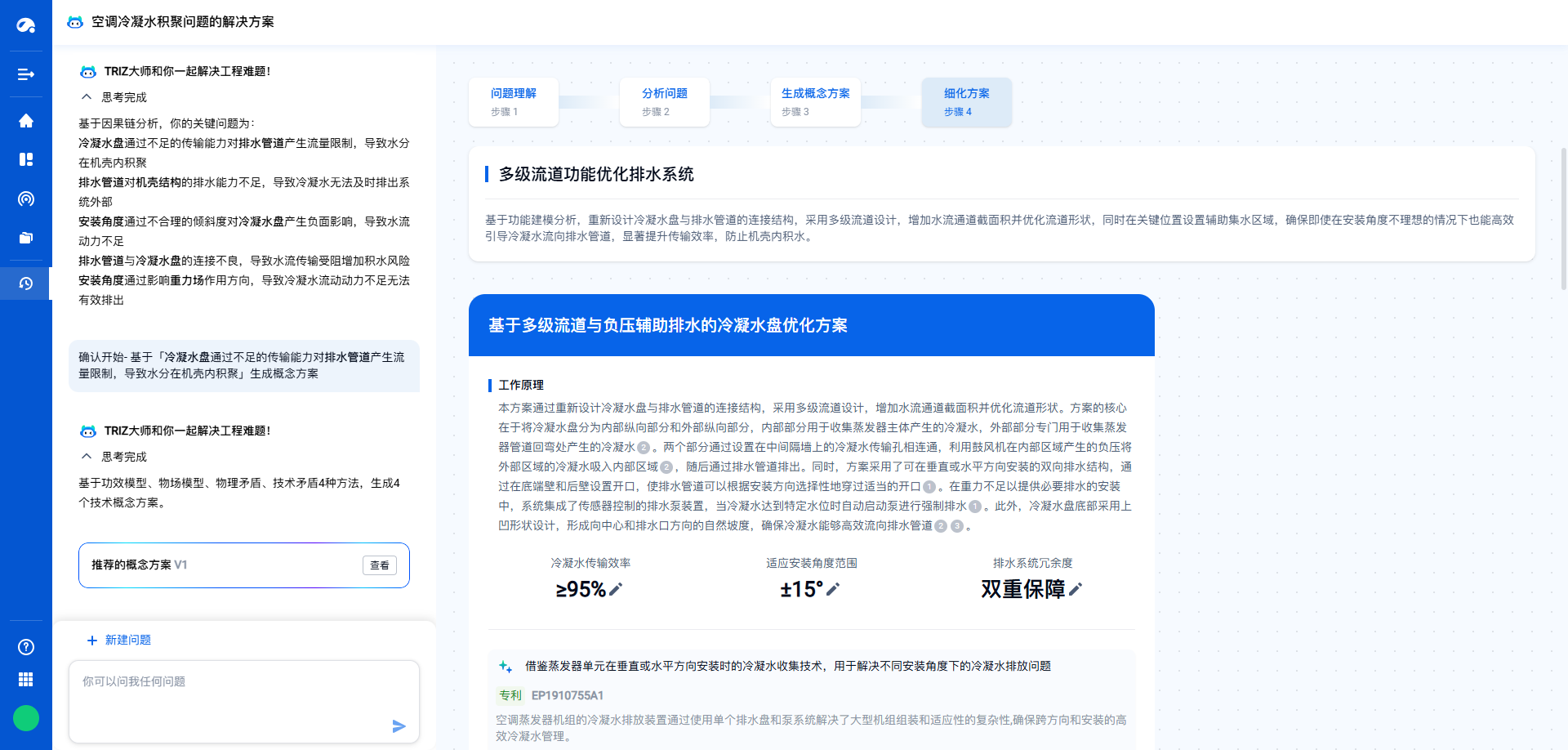Click the chat input field 你可以问我任何问题

[243, 681]
